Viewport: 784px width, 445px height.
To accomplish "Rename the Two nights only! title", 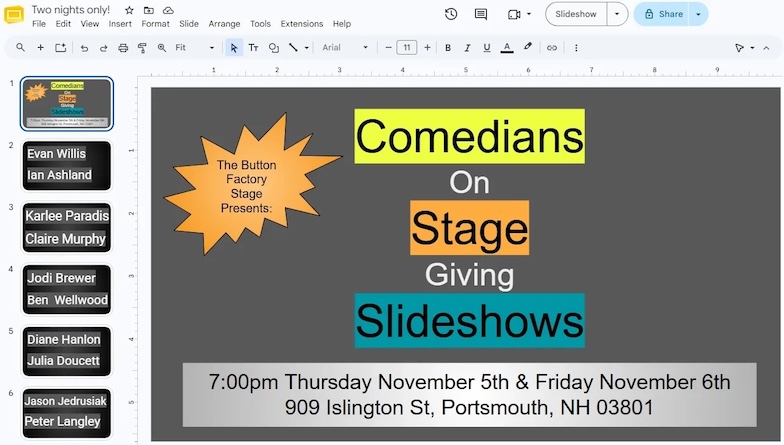I will 70,10.
